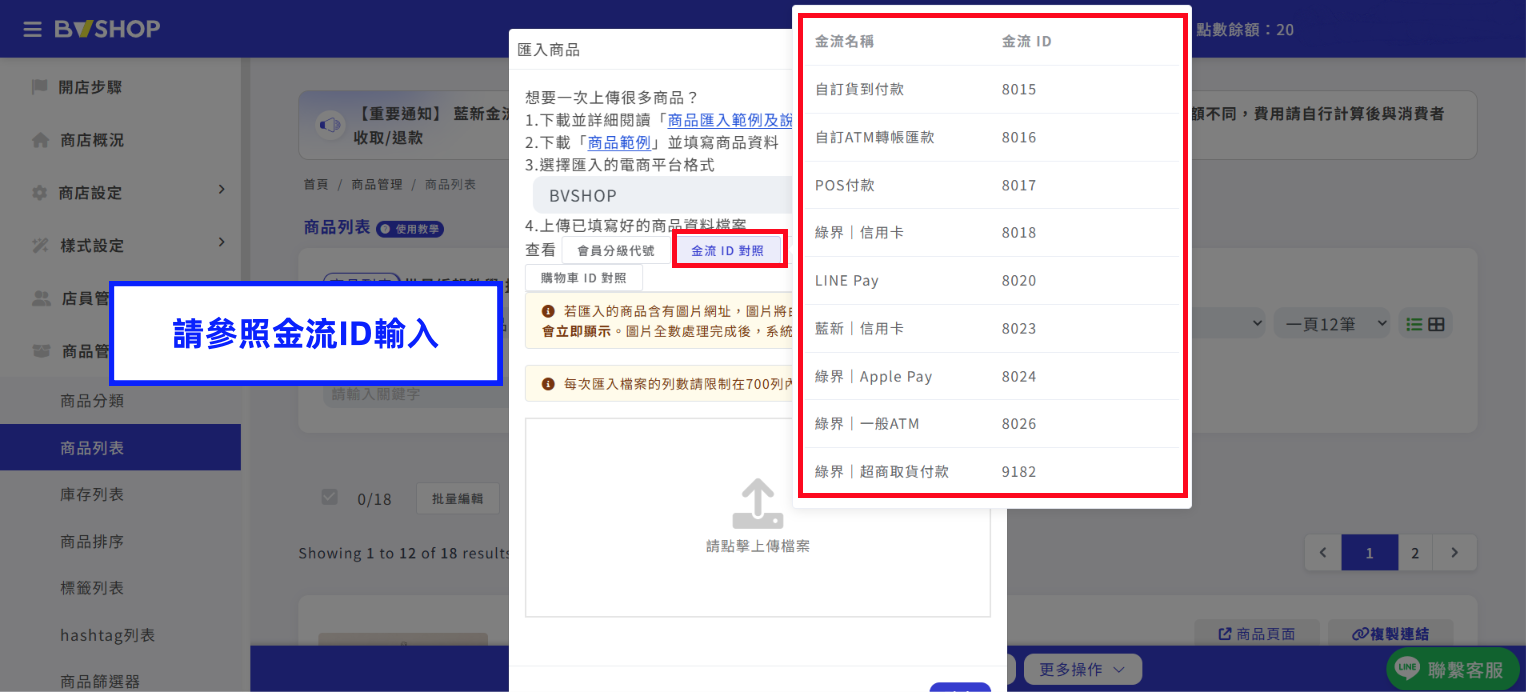Open the hamburger menu icon

click(x=33, y=29)
